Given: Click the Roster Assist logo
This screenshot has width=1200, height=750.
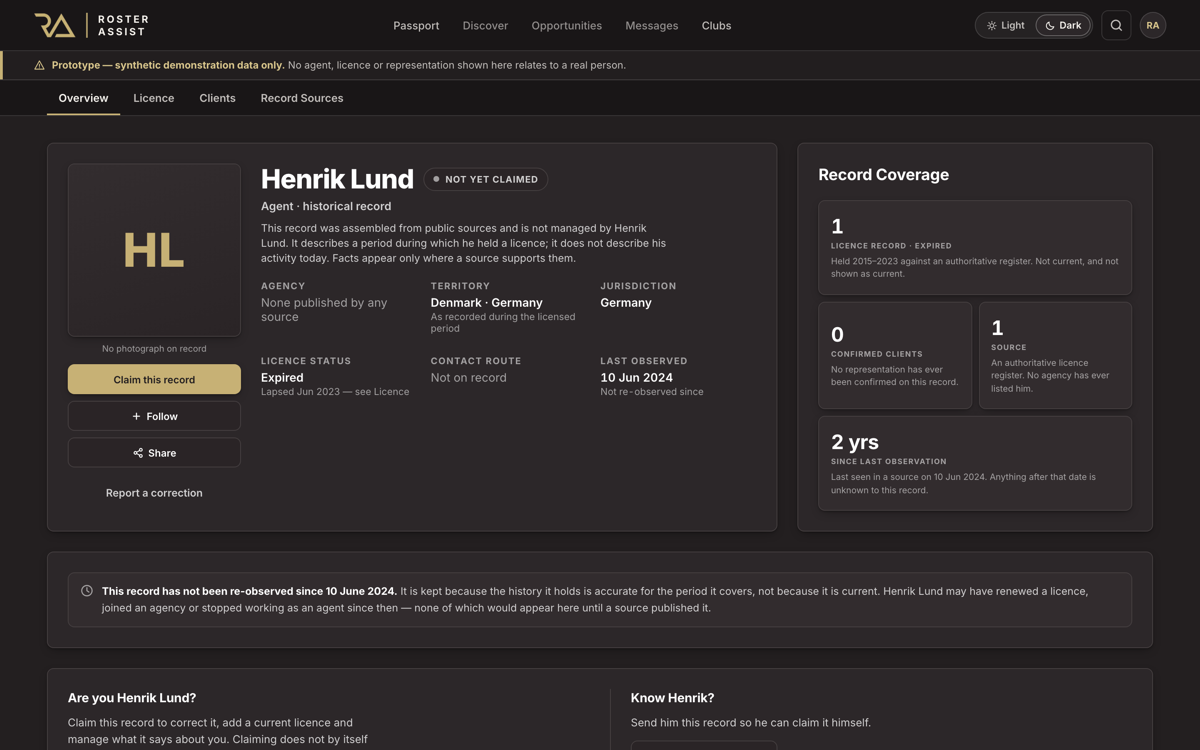Looking at the screenshot, I should 91,26.
